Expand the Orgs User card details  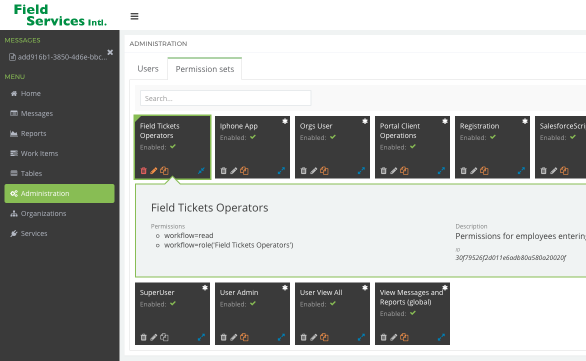point(361,171)
